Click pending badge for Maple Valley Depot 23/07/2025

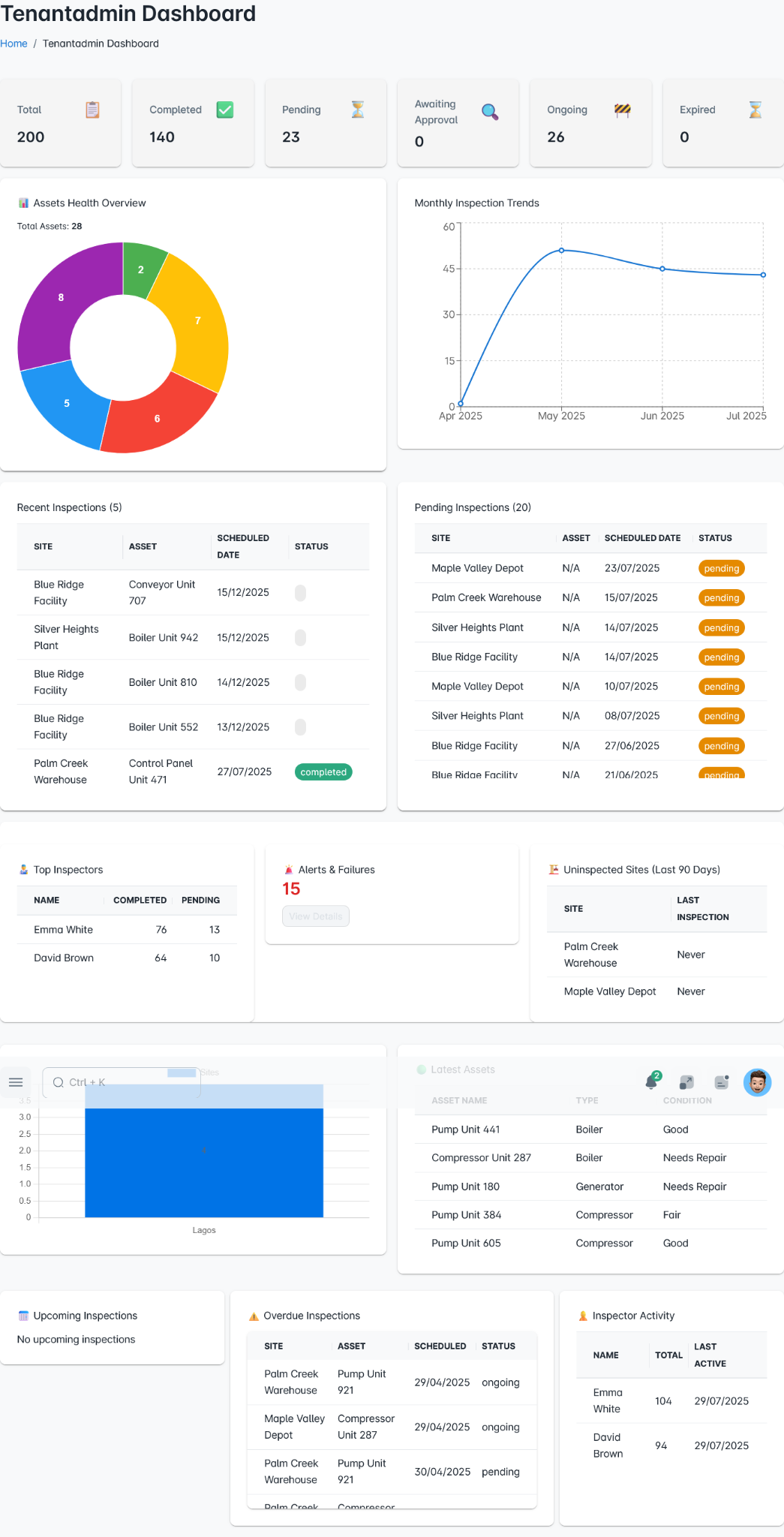click(x=721, y=569)
